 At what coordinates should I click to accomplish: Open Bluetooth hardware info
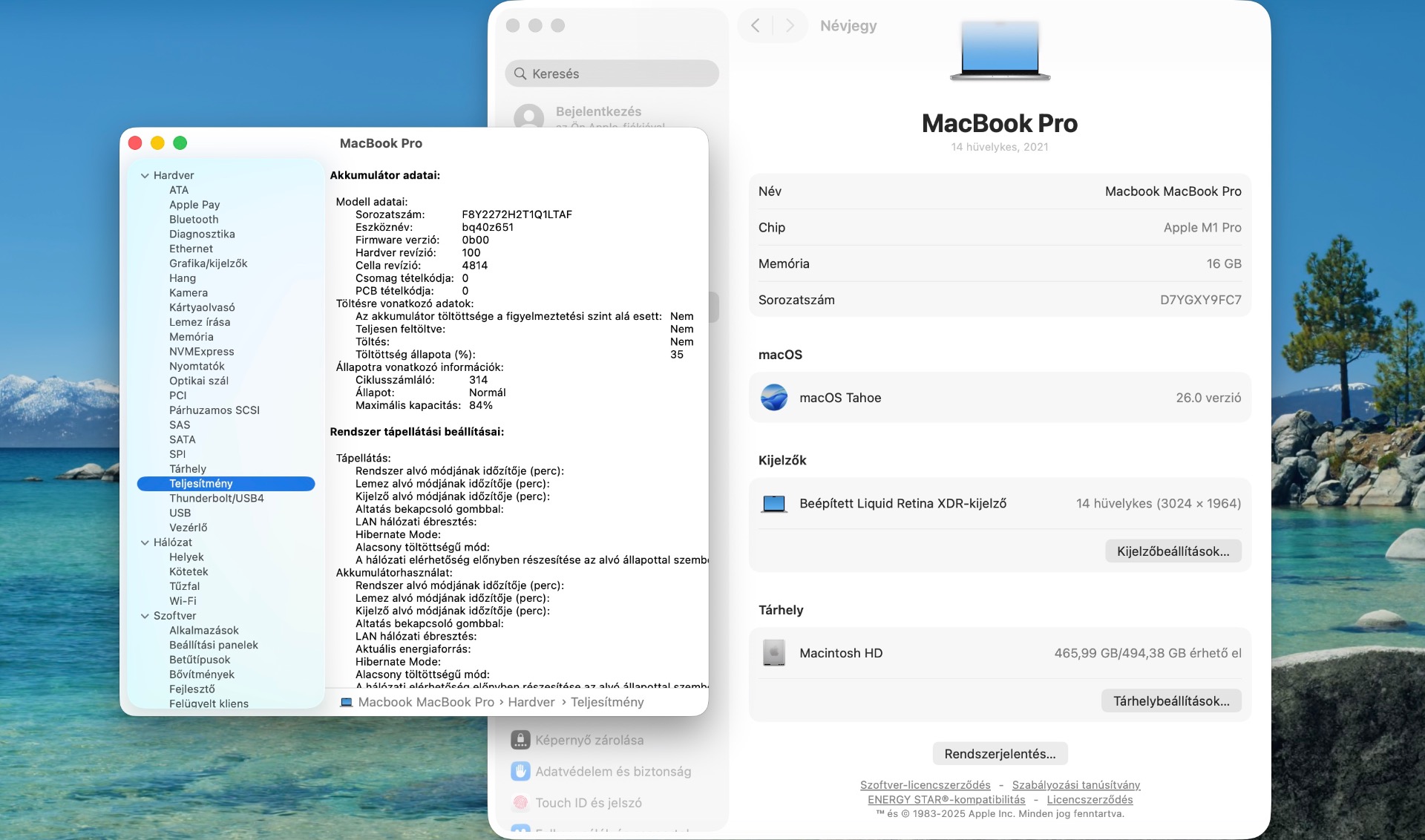194,220
